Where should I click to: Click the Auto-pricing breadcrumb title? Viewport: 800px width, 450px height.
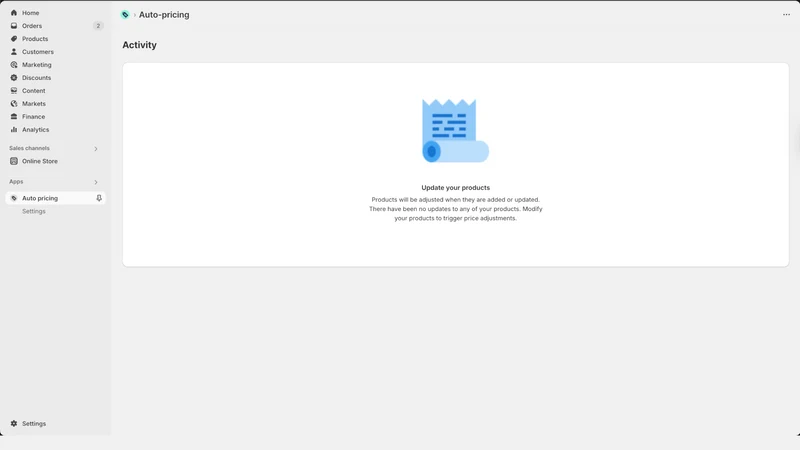pos(164,15)
